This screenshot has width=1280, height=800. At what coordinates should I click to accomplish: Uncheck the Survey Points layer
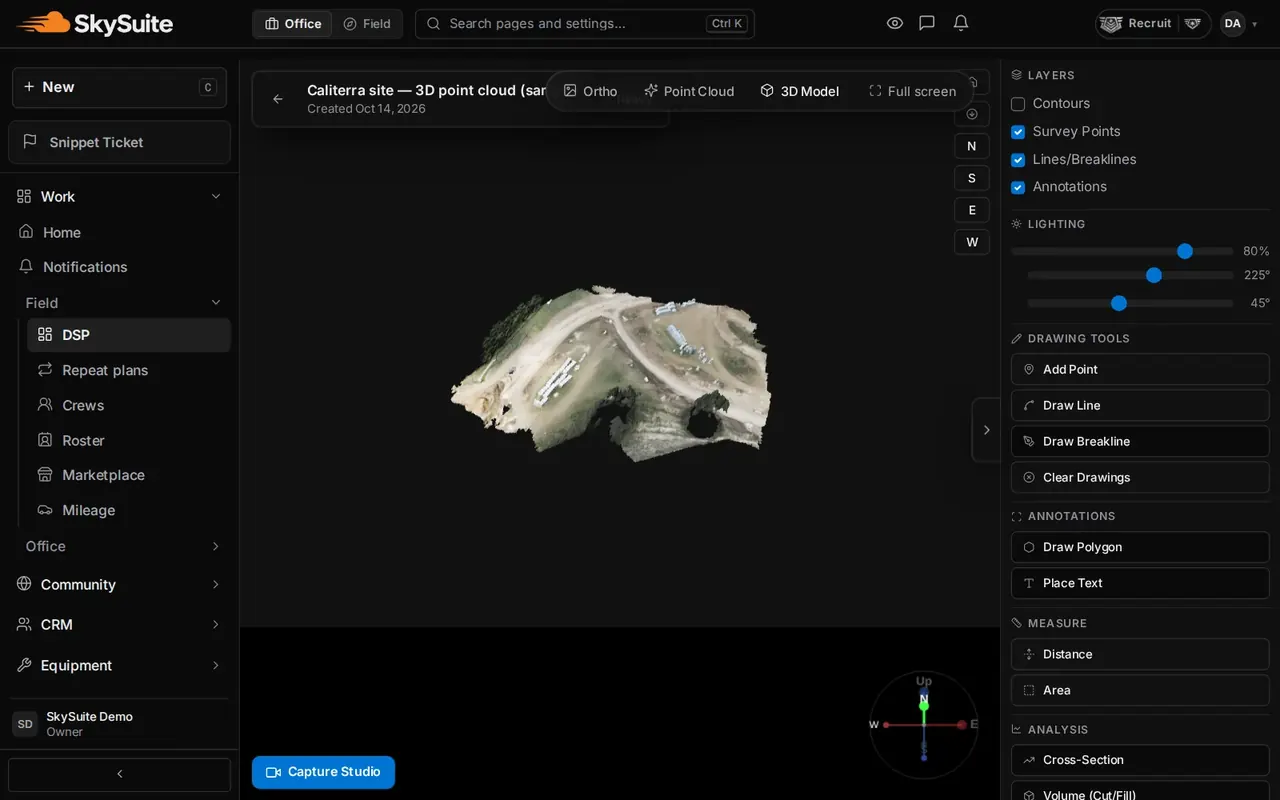pos(1018,132)
